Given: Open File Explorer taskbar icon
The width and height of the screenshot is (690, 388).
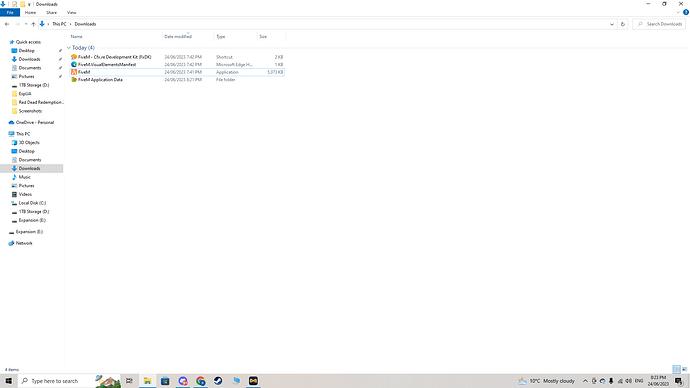Looking at the screenshot, I should tap(147, 381).
